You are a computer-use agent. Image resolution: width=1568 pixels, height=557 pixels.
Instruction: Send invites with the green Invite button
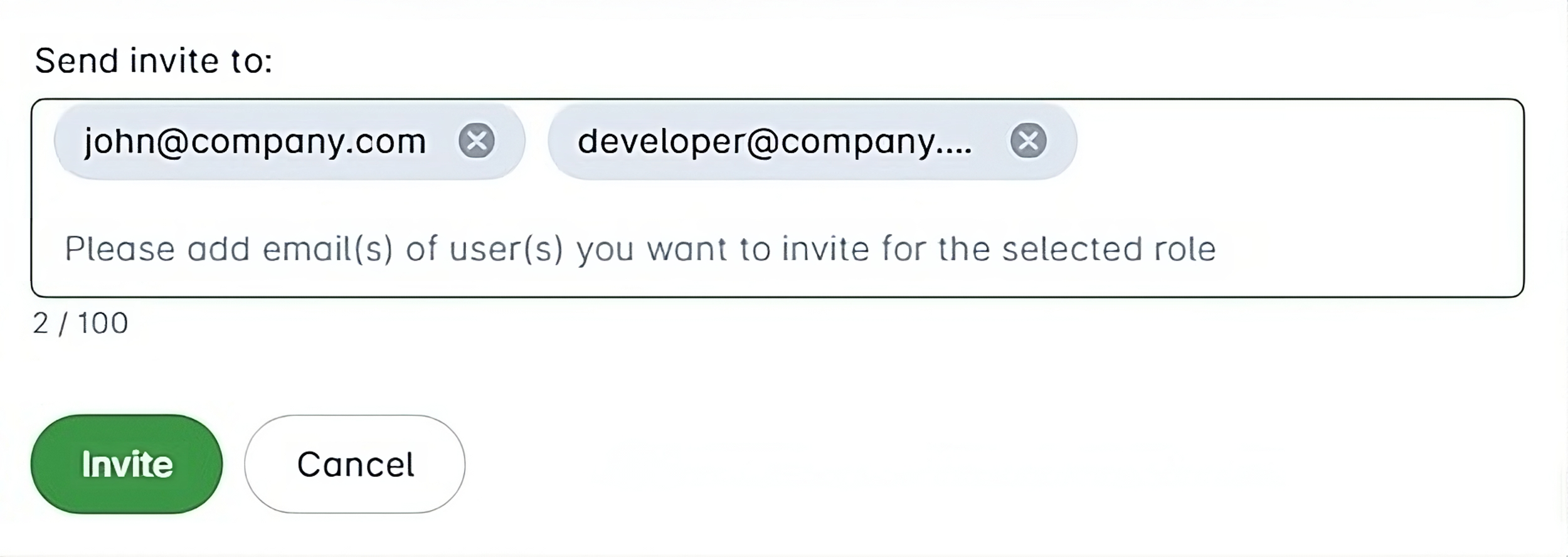point(127,464)
